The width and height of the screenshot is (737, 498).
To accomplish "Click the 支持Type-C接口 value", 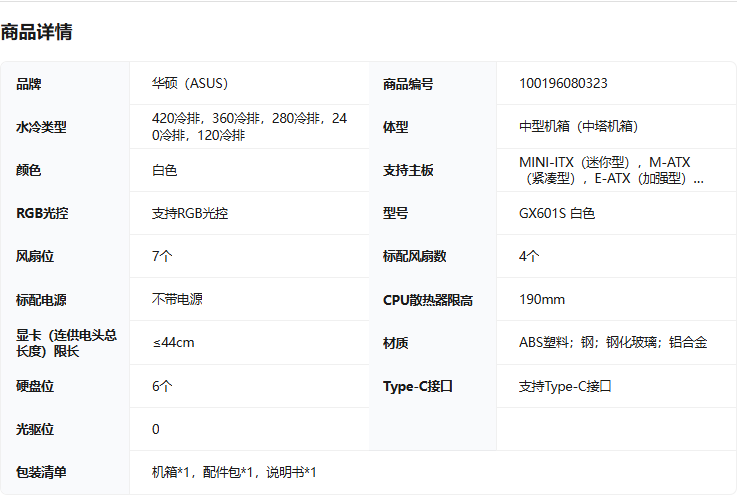I will 564,386.
